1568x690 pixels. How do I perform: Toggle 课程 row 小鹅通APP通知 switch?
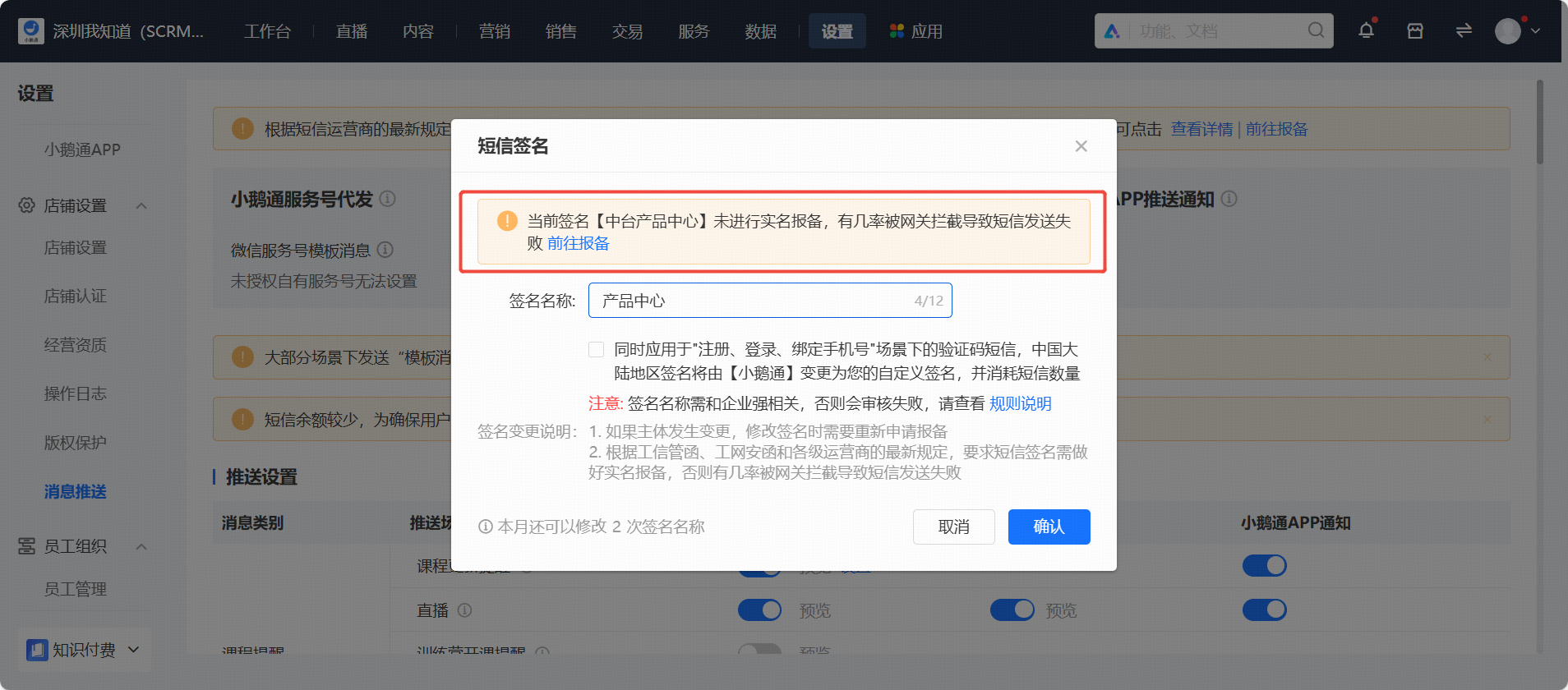(x=1264, y=566)
